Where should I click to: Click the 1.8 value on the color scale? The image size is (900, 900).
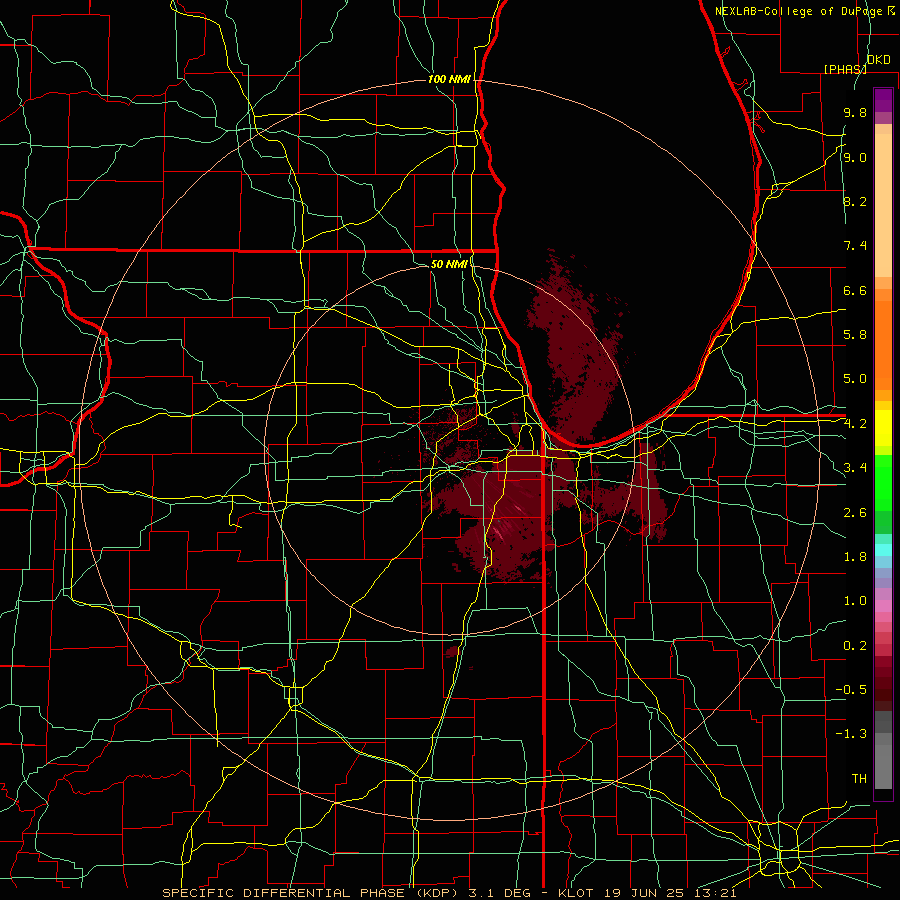[855, 557]
